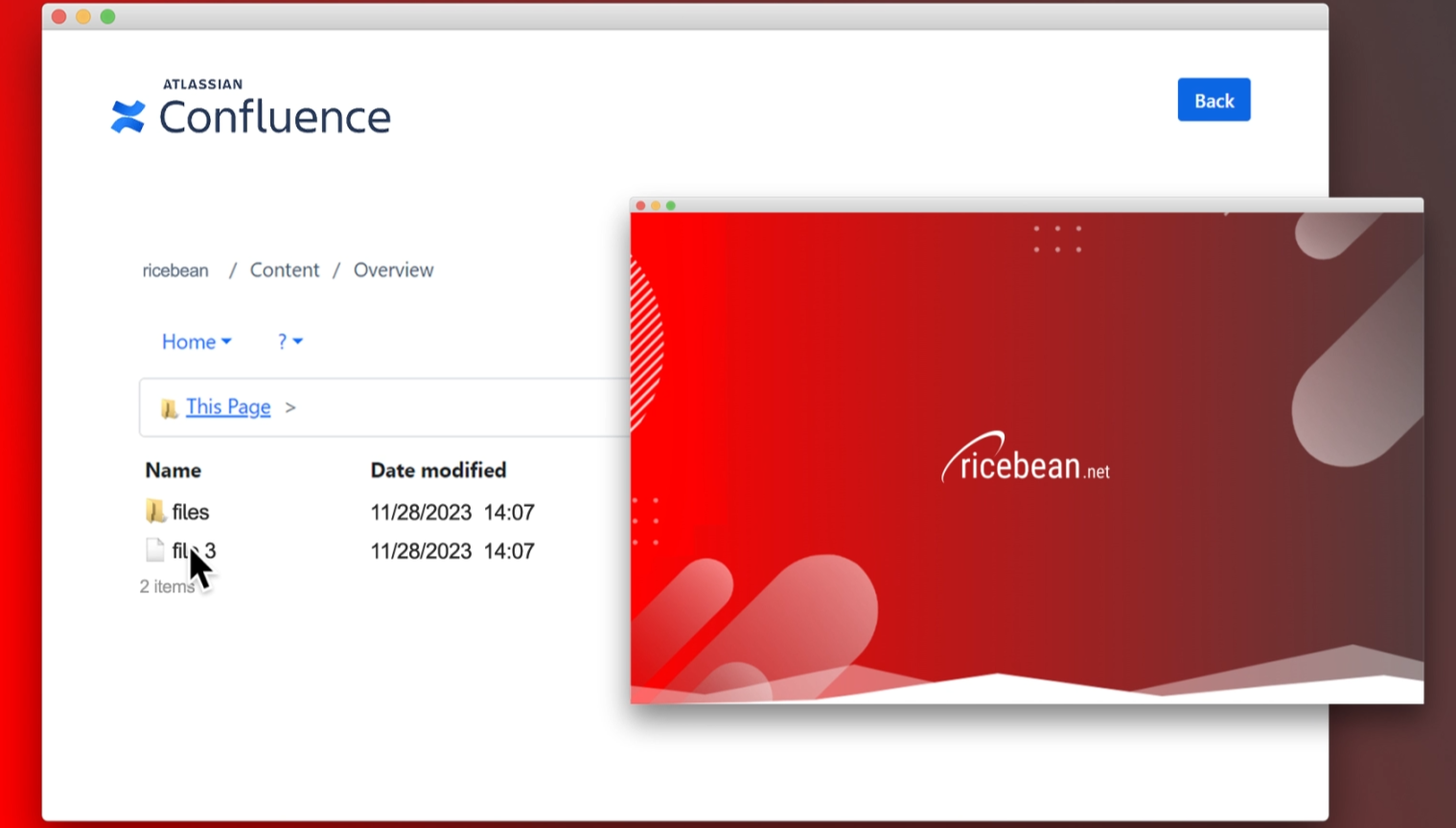This screenshot has width=1456, height=828.
Task: Sort by the Date modified column header
Action: click(x=438, y=471)
